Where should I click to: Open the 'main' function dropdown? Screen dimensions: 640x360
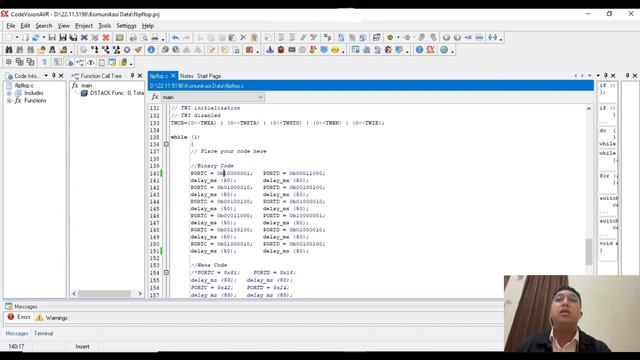pos(260,97)
